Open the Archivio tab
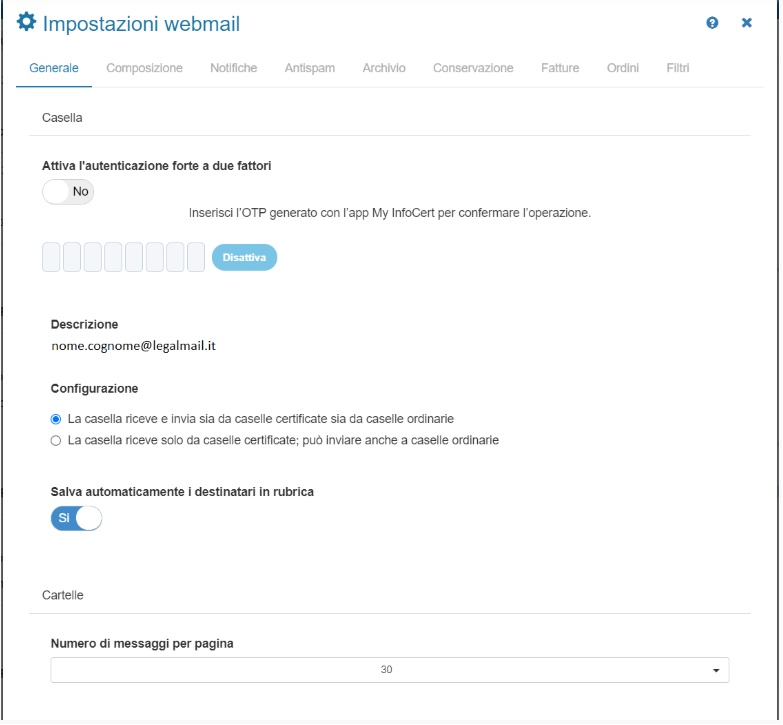783x725 pixels. click(x=384, y=68)
